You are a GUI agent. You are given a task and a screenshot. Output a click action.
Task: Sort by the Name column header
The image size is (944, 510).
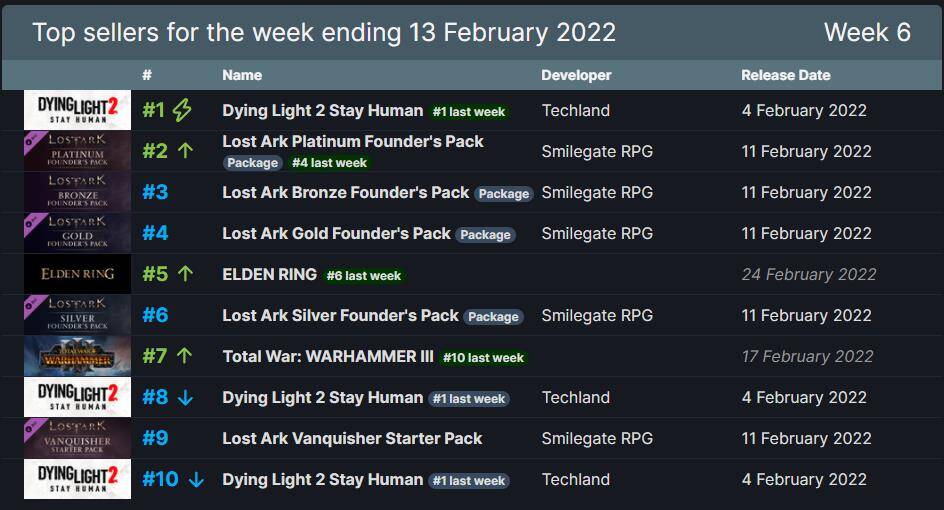pyautogui.click(x=242, y=75)
